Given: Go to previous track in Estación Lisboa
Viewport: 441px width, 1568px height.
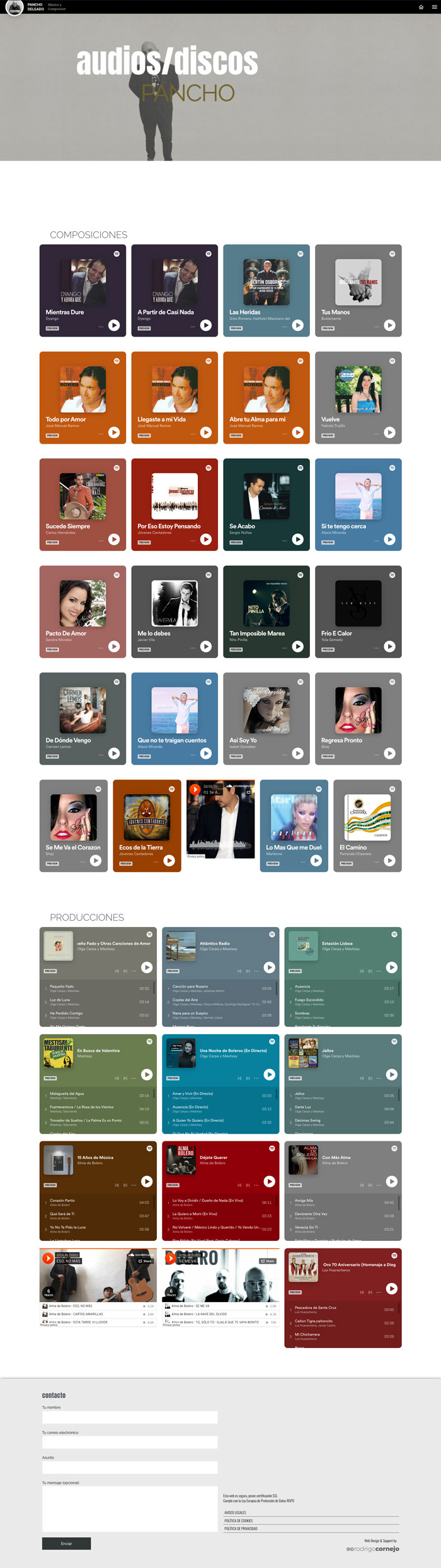Looking at the screenshot, I should (x=362, y=971).
